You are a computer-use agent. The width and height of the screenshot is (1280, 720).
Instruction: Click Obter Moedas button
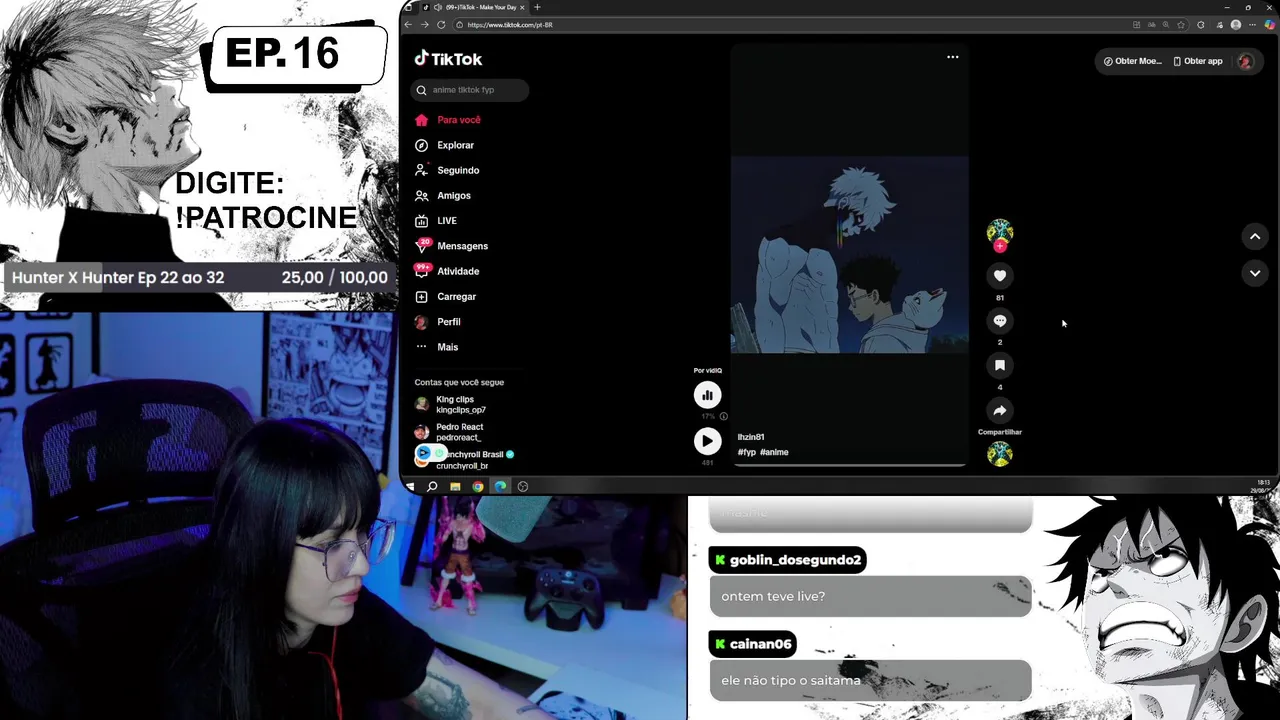1133,61
